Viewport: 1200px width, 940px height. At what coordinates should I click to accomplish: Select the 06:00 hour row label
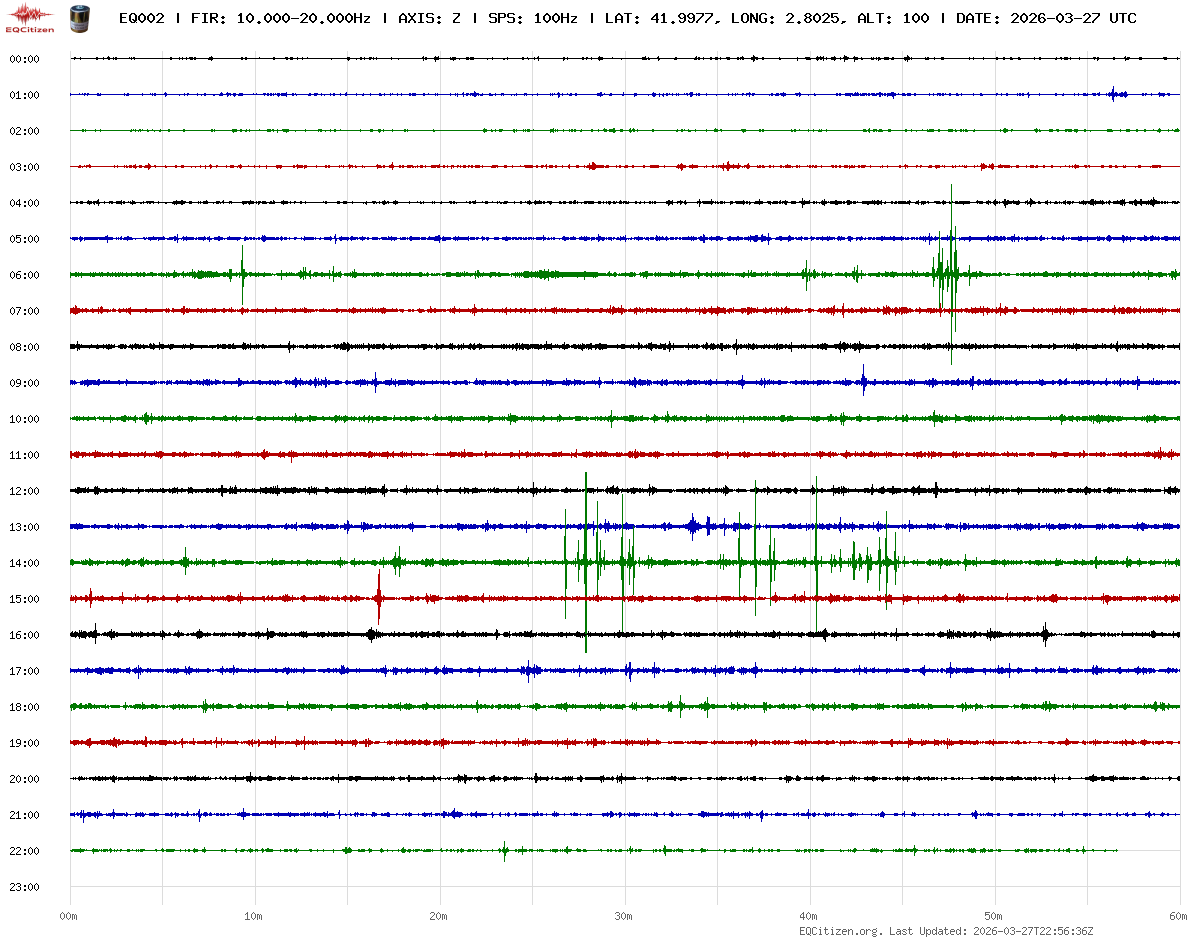[x=24, y=275]
